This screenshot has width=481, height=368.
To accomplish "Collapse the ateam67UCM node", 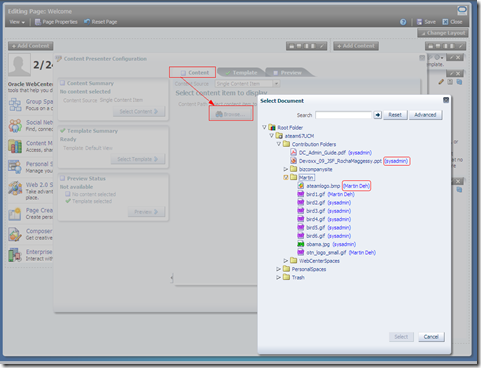I will 272,136.
